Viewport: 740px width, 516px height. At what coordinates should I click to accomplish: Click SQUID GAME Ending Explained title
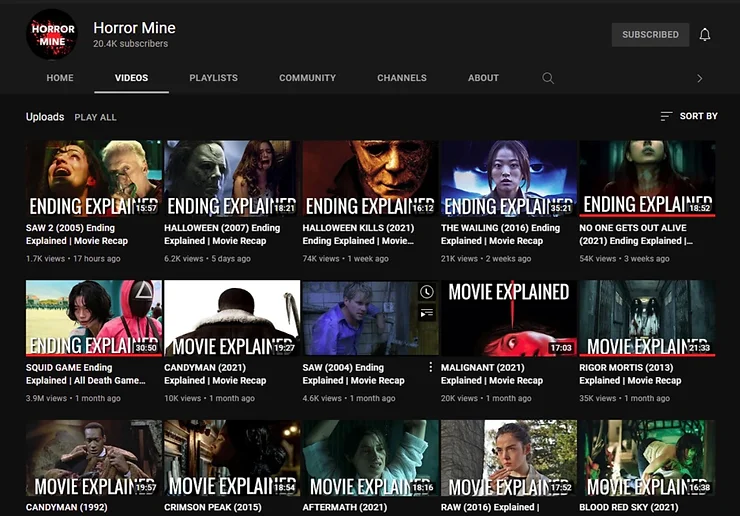[85, 374]
